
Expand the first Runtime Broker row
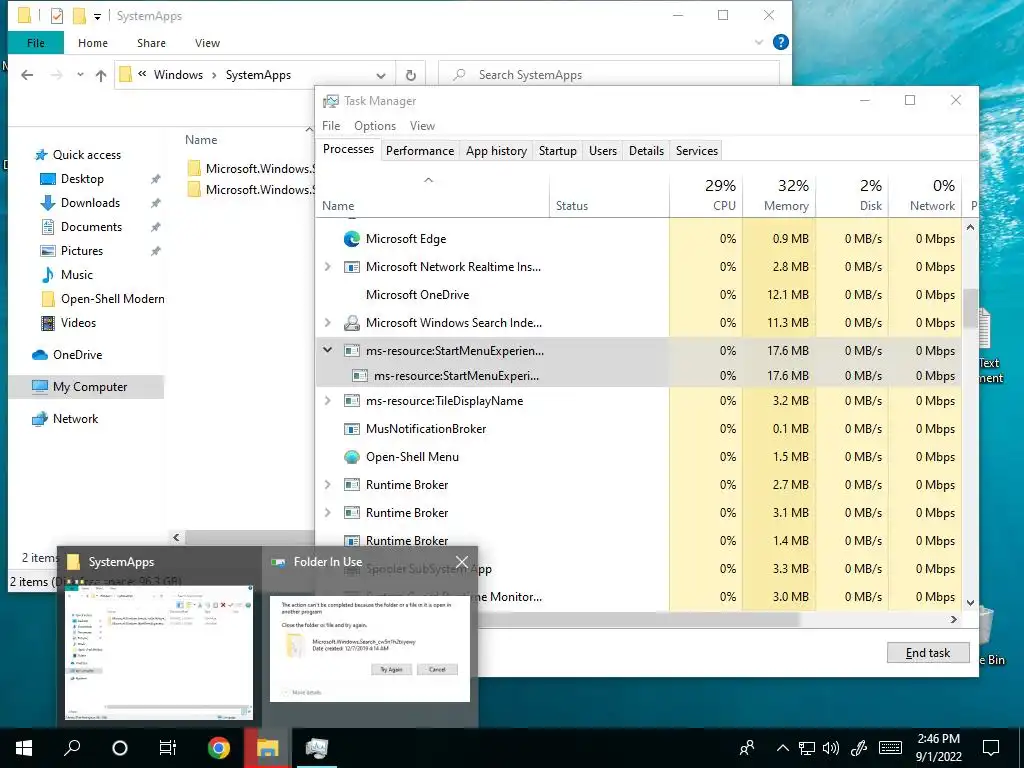point(328,485)
